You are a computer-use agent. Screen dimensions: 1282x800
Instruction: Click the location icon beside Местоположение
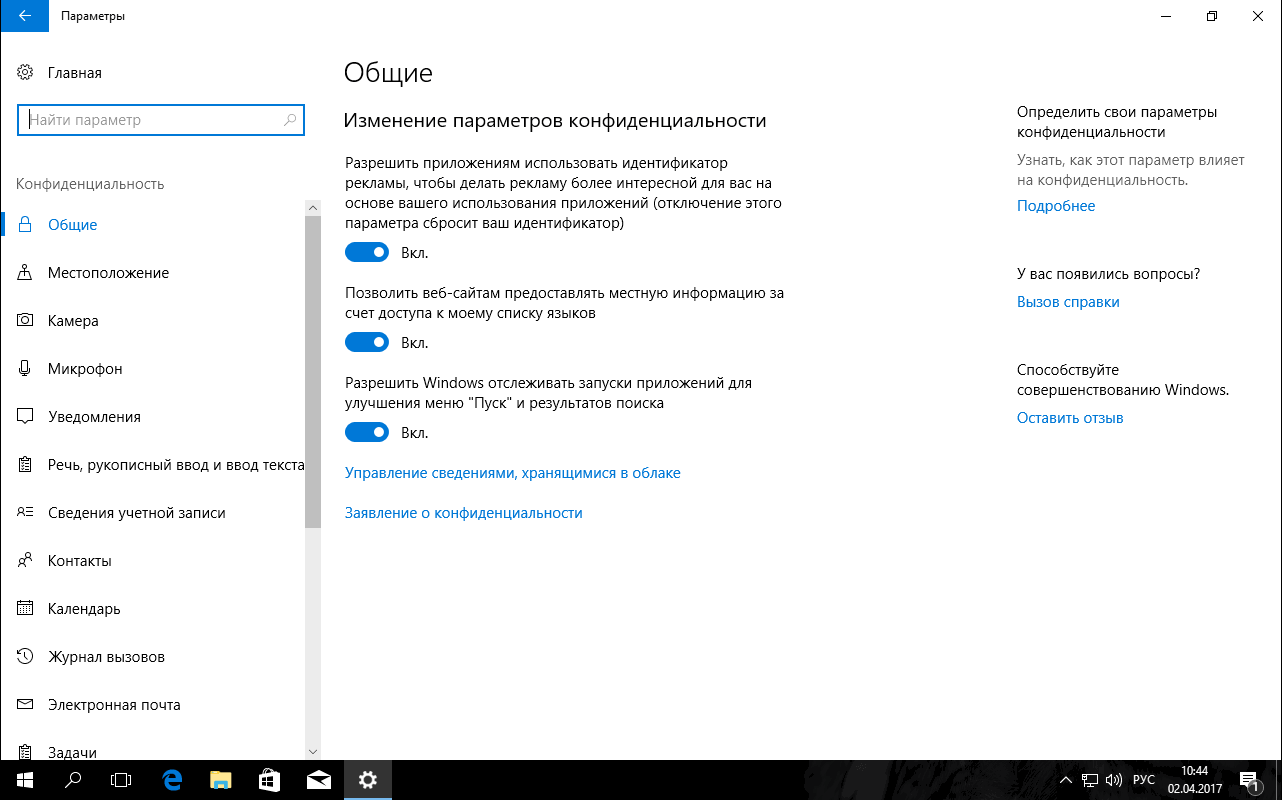[26, 273]
